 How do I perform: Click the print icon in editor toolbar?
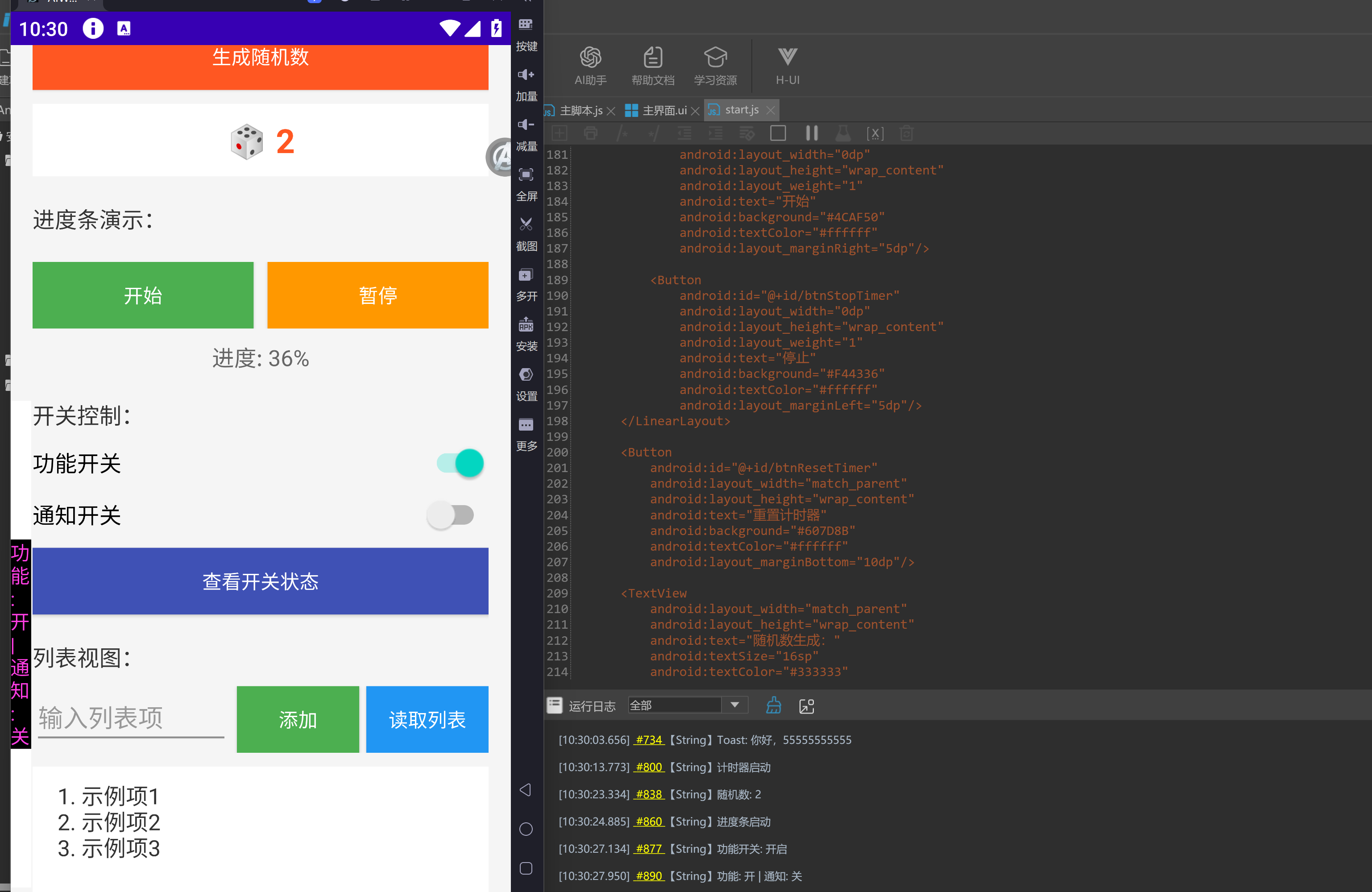click(590, 134)
